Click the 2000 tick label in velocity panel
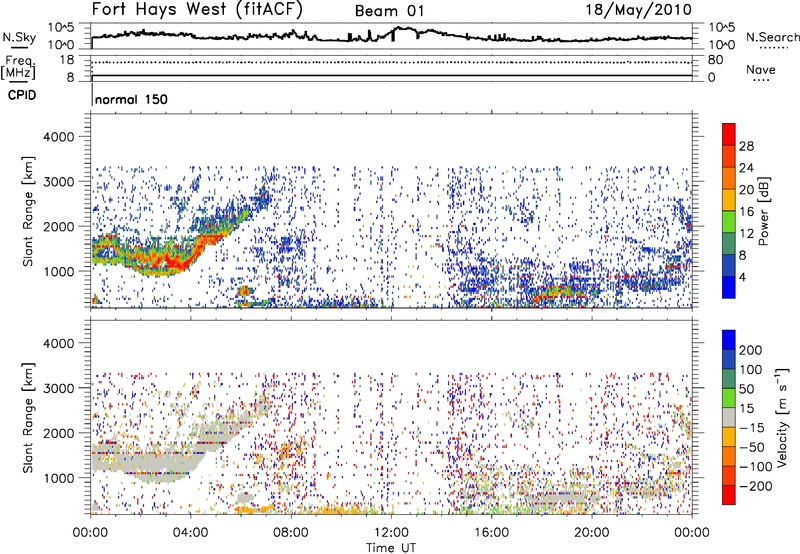Image resolution: width=800 pixels, height=554 pixels. (x=58, y=433)
